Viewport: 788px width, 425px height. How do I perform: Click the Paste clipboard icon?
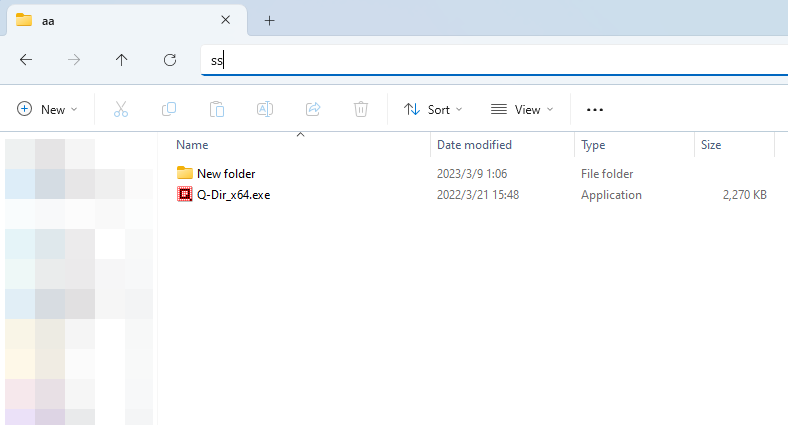(x=217, y=109)
